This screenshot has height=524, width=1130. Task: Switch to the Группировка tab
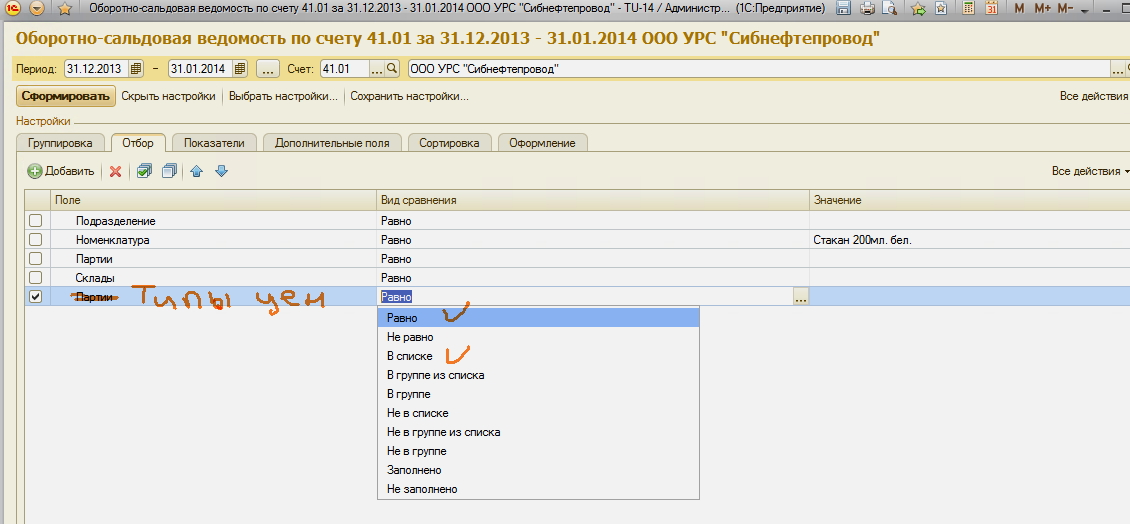[61, 143]
